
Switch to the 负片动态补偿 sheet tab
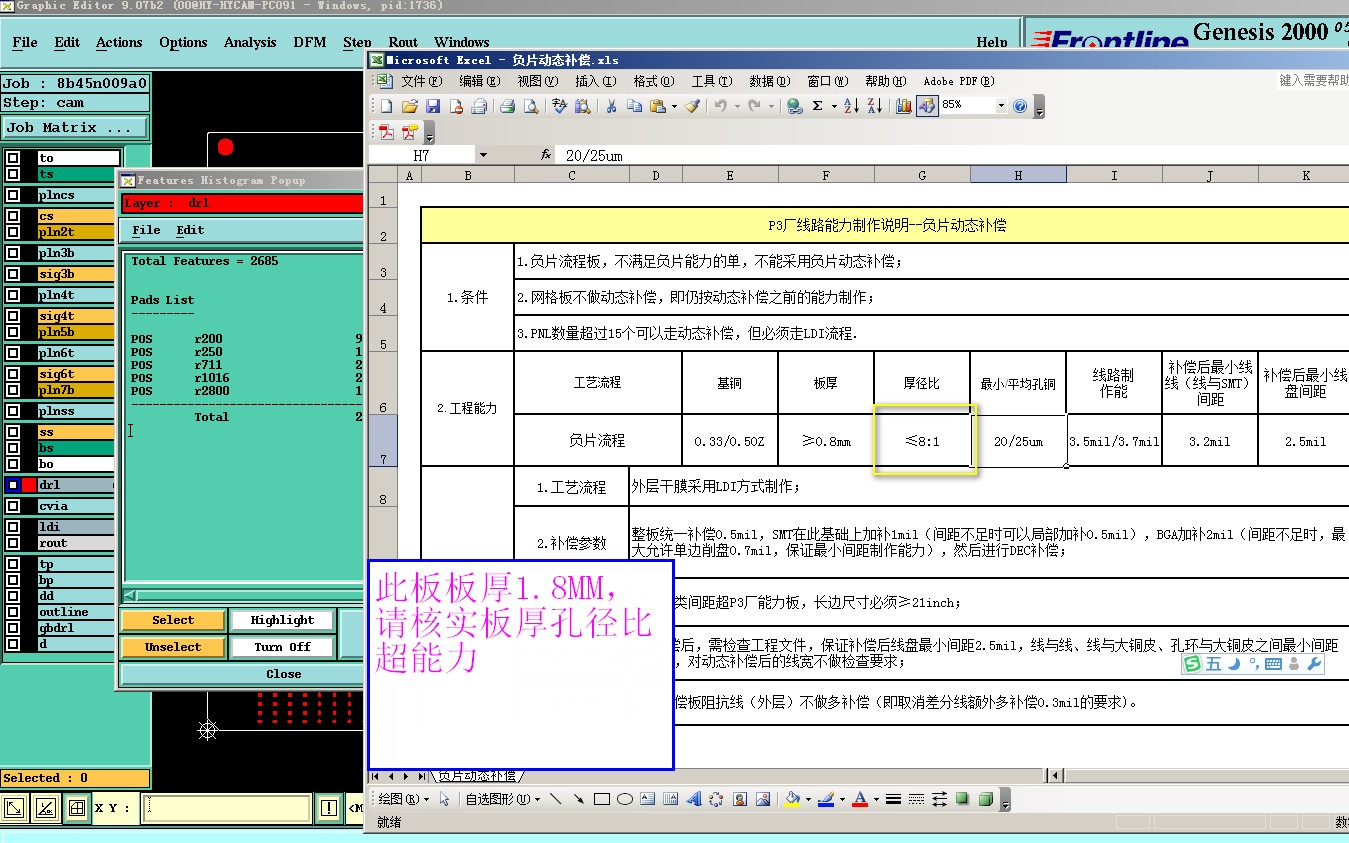point(477,776)
